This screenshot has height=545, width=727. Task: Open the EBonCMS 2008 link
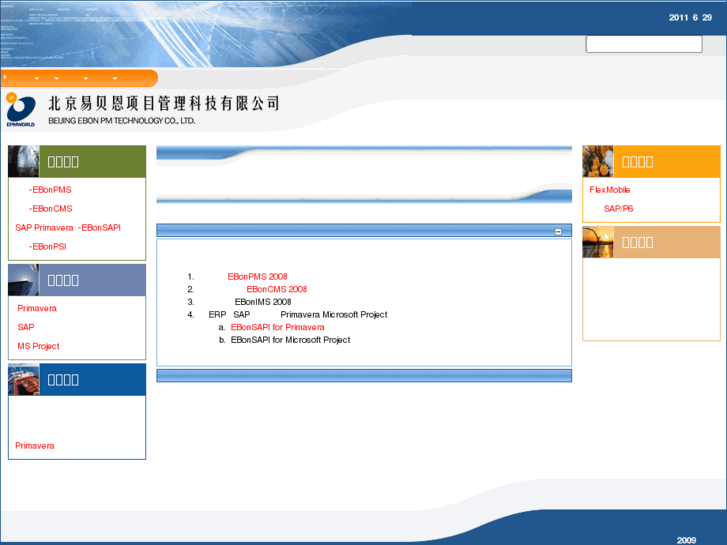[x=277, y=289]
